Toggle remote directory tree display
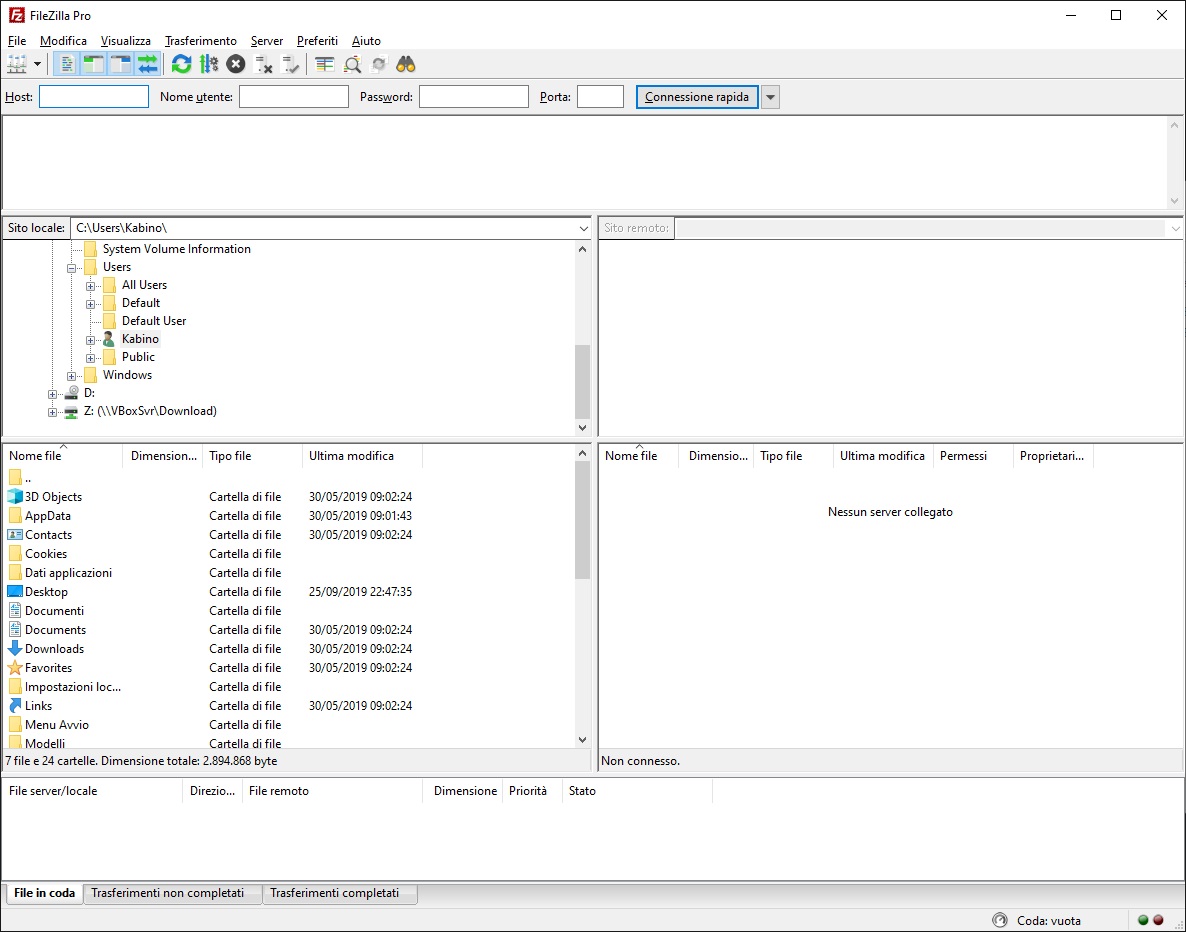This screenshot has width=1186, height=932. (121, 64)
